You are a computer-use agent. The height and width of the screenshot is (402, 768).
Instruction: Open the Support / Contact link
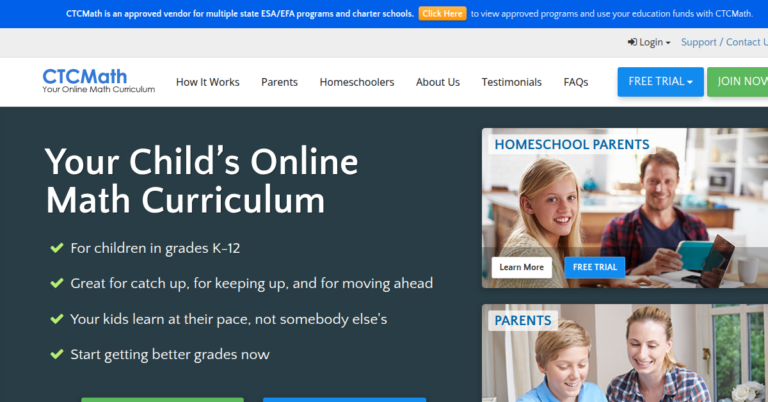point(724,42)
